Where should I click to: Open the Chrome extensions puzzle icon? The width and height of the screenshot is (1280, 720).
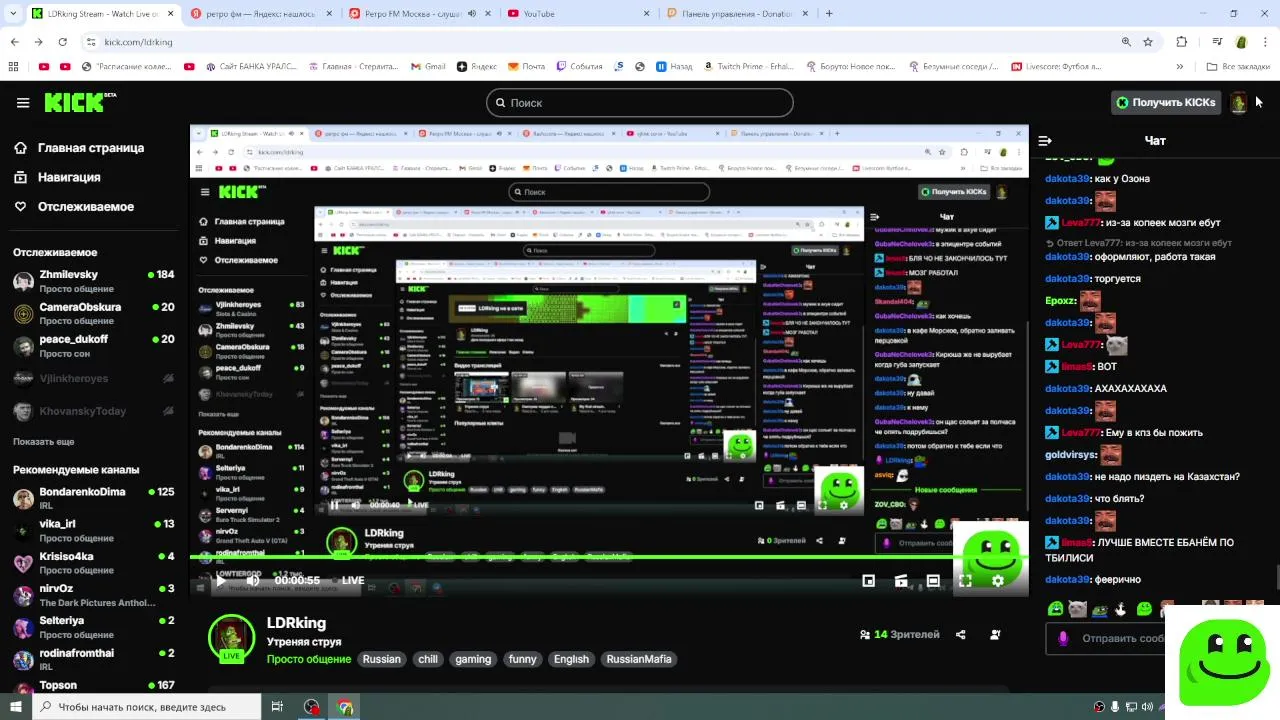(x=1182, y=42)
